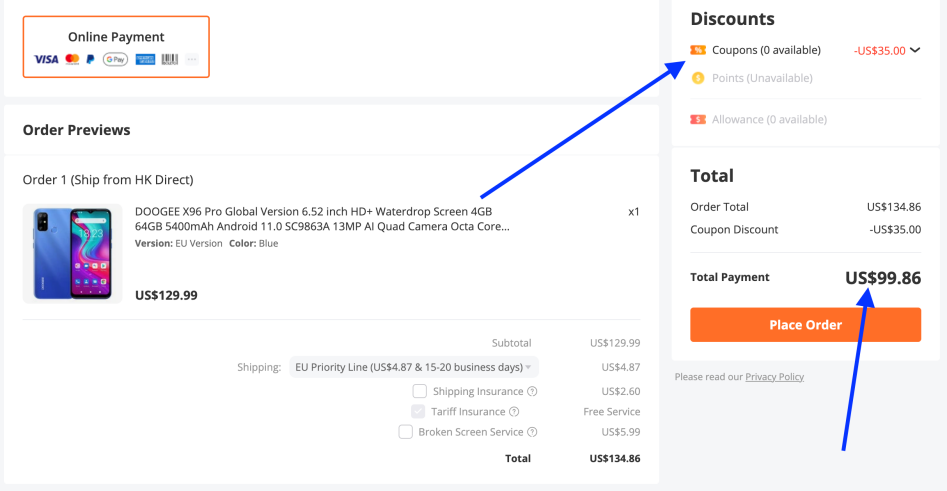This screenshot has width=947, height=491.
Task: Select the Mastercard payment icon
Action: pos(72,59)
